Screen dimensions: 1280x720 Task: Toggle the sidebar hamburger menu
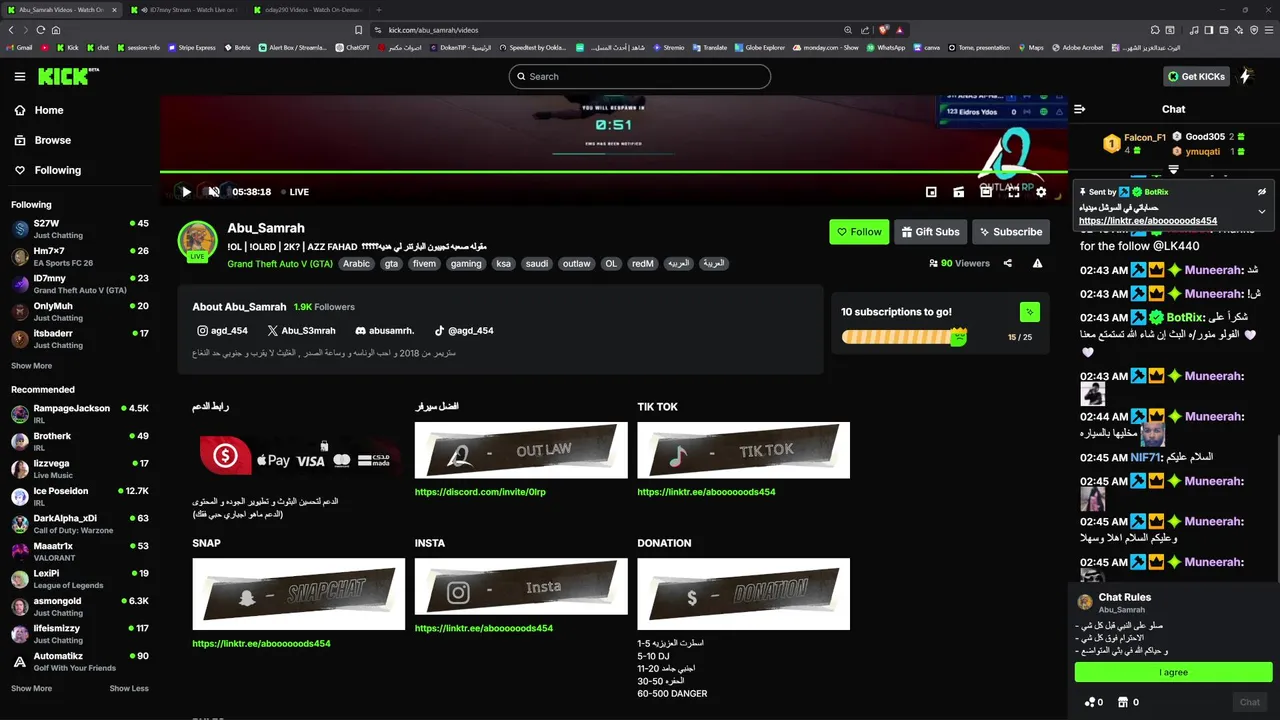[20, 76]
